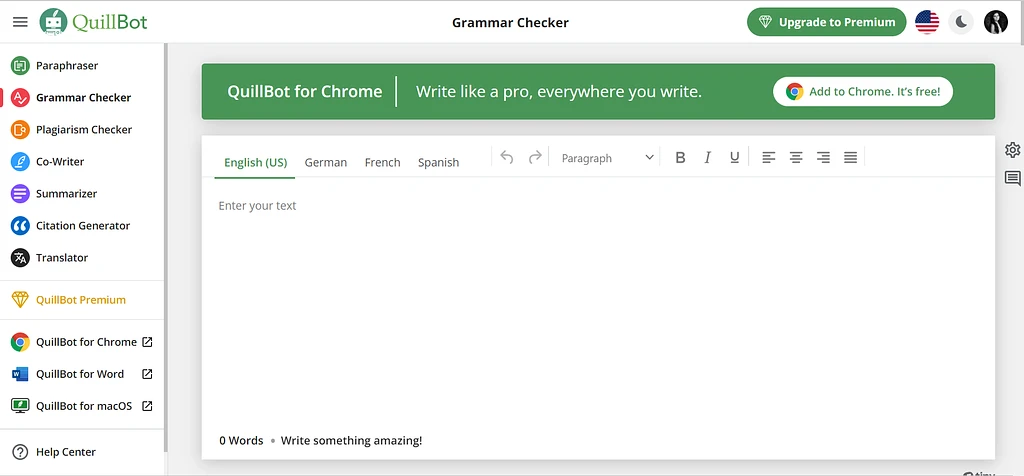Open the QuillBot Premium link

[x=82, y=300]
